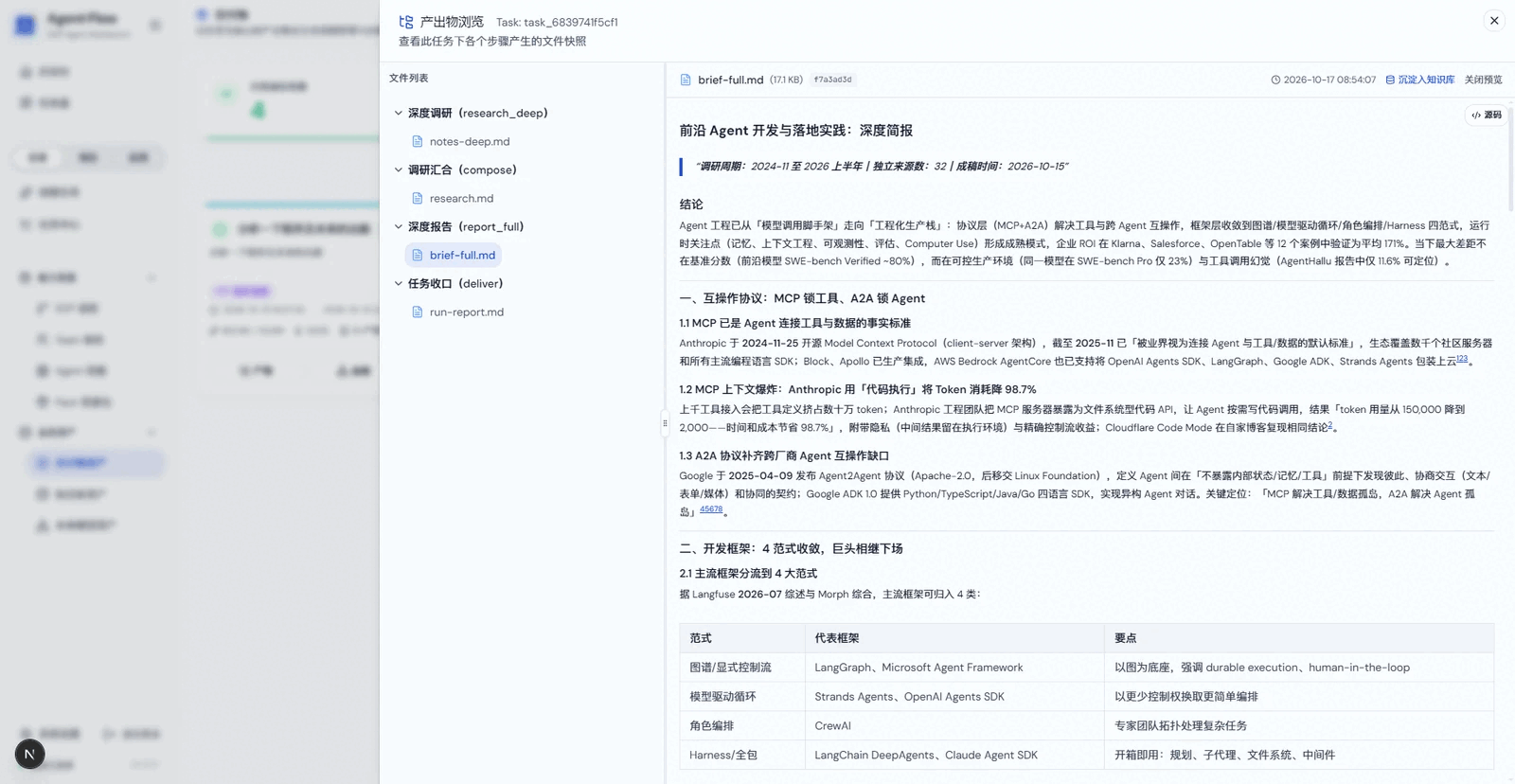1515x784 pixels.
Task: Open the run-report.md file
Action: [466, 312]
